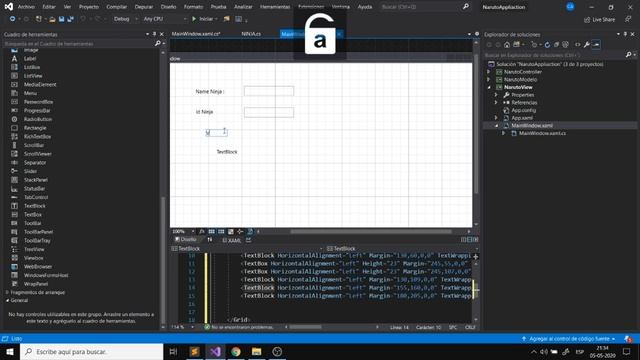Screen dimensions: 640x360
Task: Switch to the NINJA.cs tab
Action: 251,34
